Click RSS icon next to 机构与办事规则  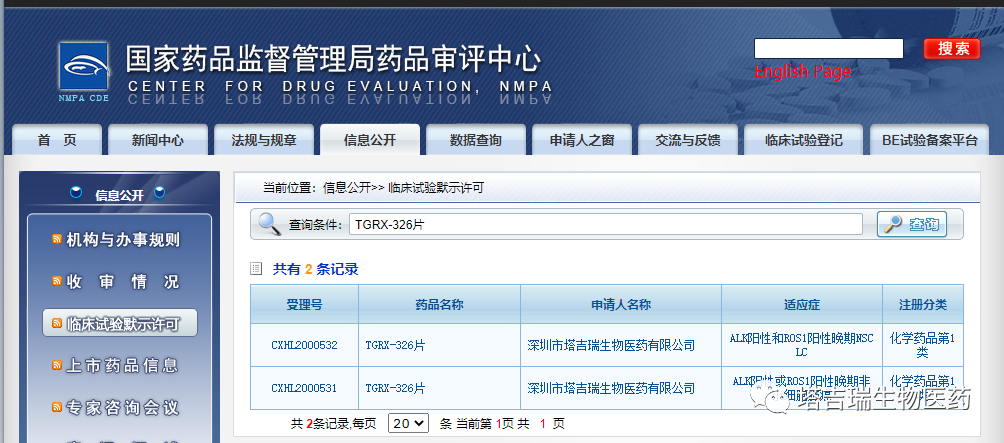[57, 240]
